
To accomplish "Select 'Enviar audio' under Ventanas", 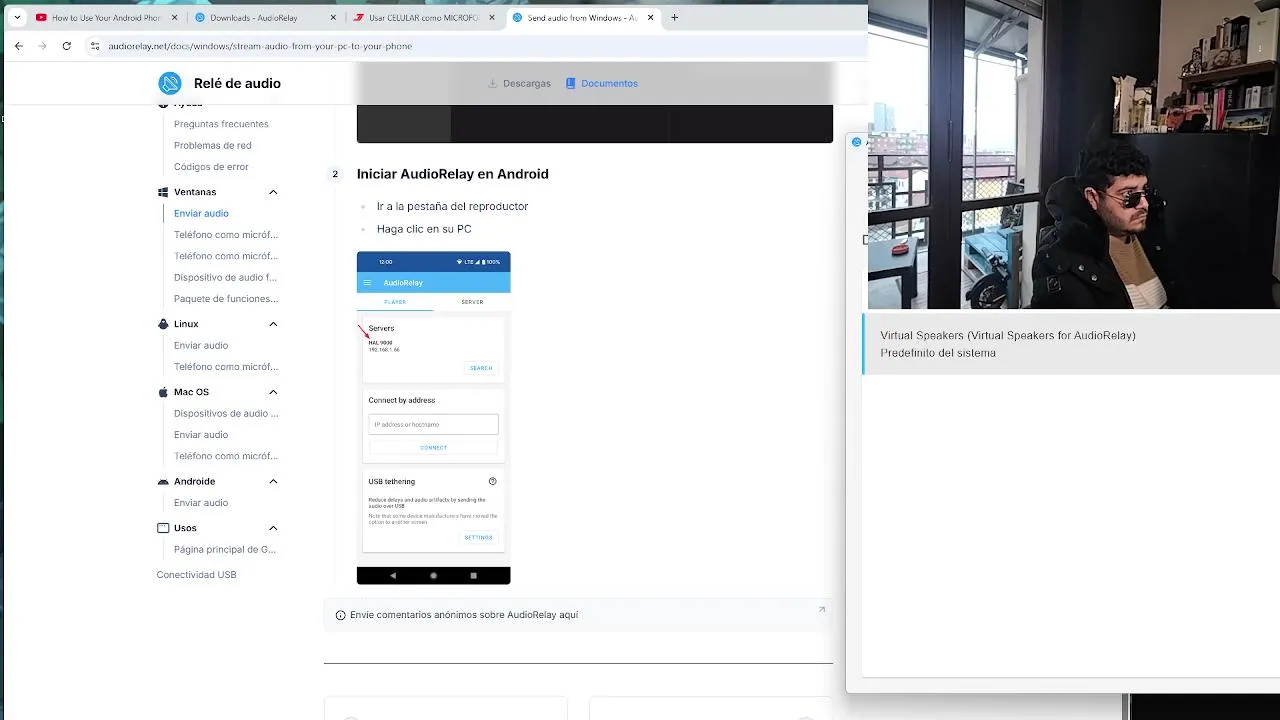I will [201, 214].
